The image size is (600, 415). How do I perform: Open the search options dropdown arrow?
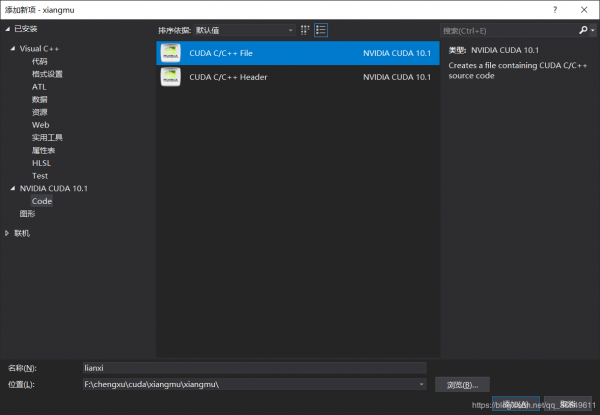(x=593, y=30)
